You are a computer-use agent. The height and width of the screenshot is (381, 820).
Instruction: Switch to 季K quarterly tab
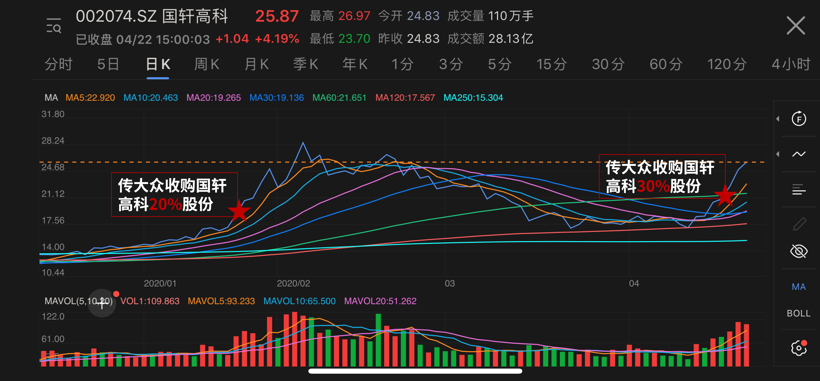[x=305, y=64]
